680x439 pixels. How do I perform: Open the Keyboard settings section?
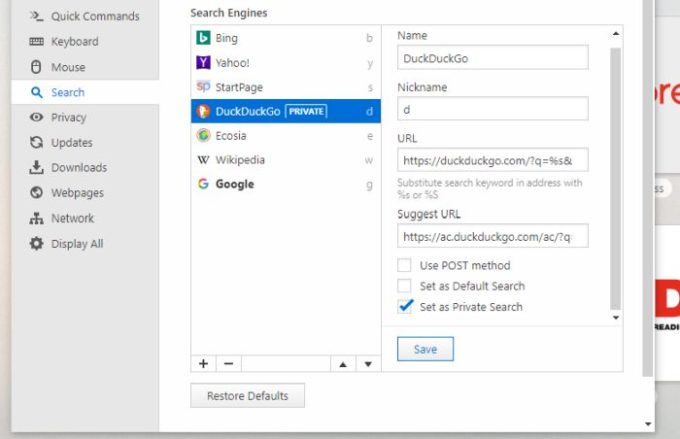[74, 41]
